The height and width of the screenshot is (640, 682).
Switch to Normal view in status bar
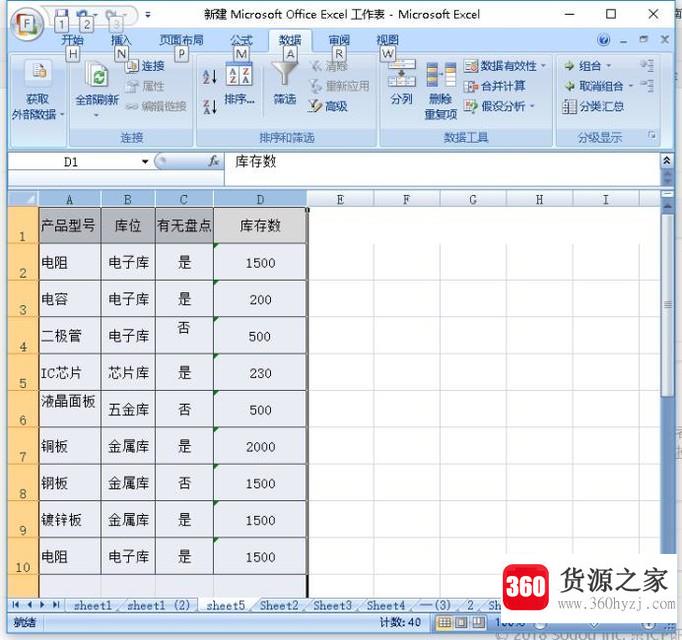point(445,623)
